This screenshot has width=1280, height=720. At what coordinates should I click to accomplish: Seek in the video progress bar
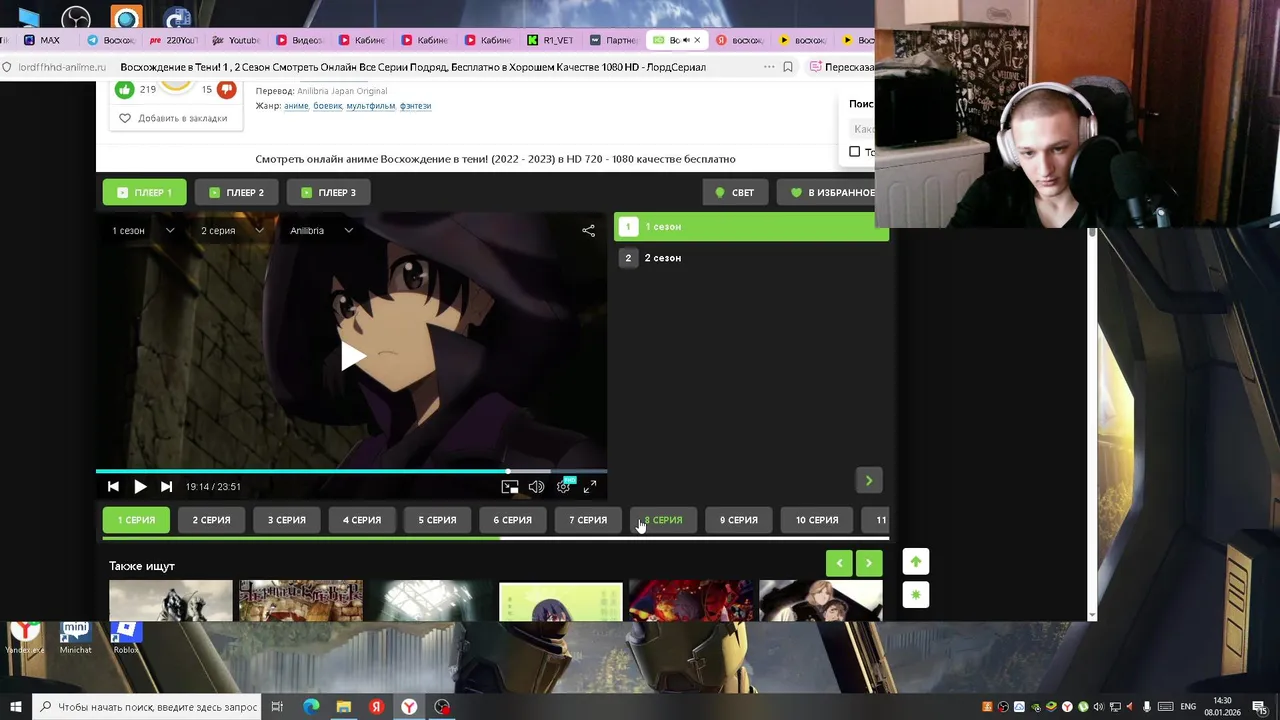click(x=351, y=471)
